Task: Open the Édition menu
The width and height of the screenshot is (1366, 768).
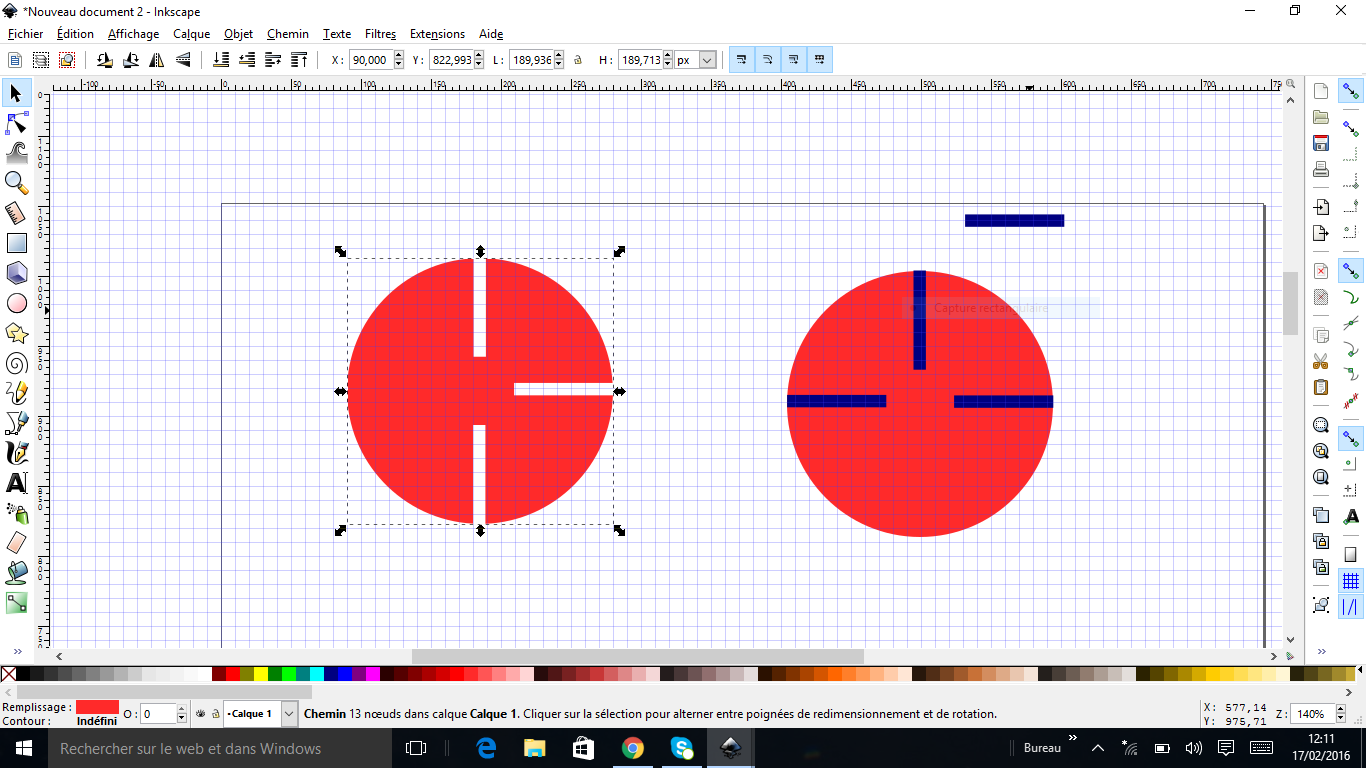Action: pyautogui.click(x=75, y=34)
